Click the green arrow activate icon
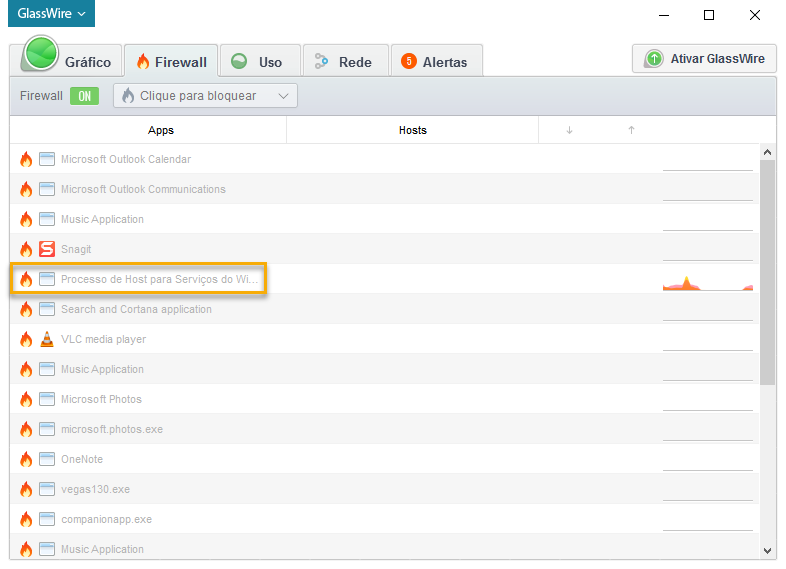The height and width of the screenshot is (569, 786). pyautogui.click(x=654, y=59)
